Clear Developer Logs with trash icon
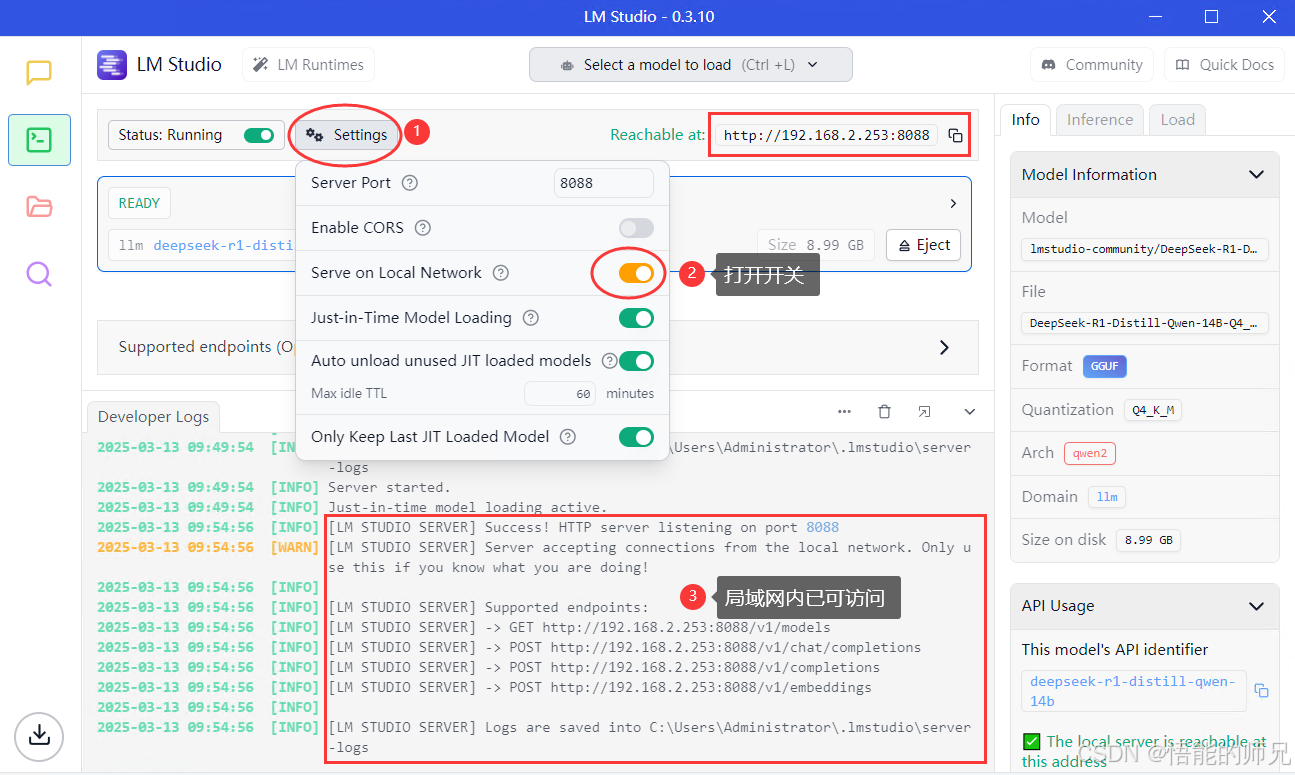Image resolution: width=1295 pixels, height=775 pixels. coord(884,411)
